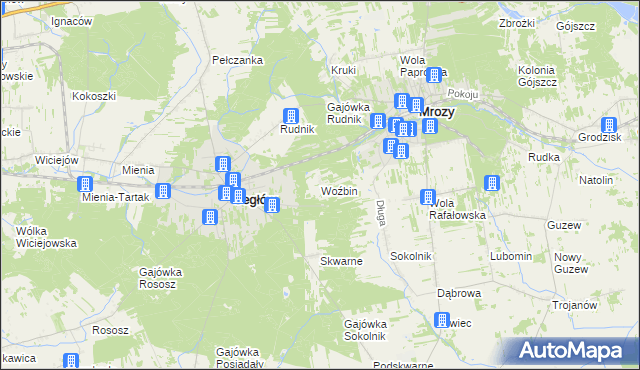The width and height of the screenshot is (640, 370).
Task: Click the Trojanów label
Action: tap(575, 305)
